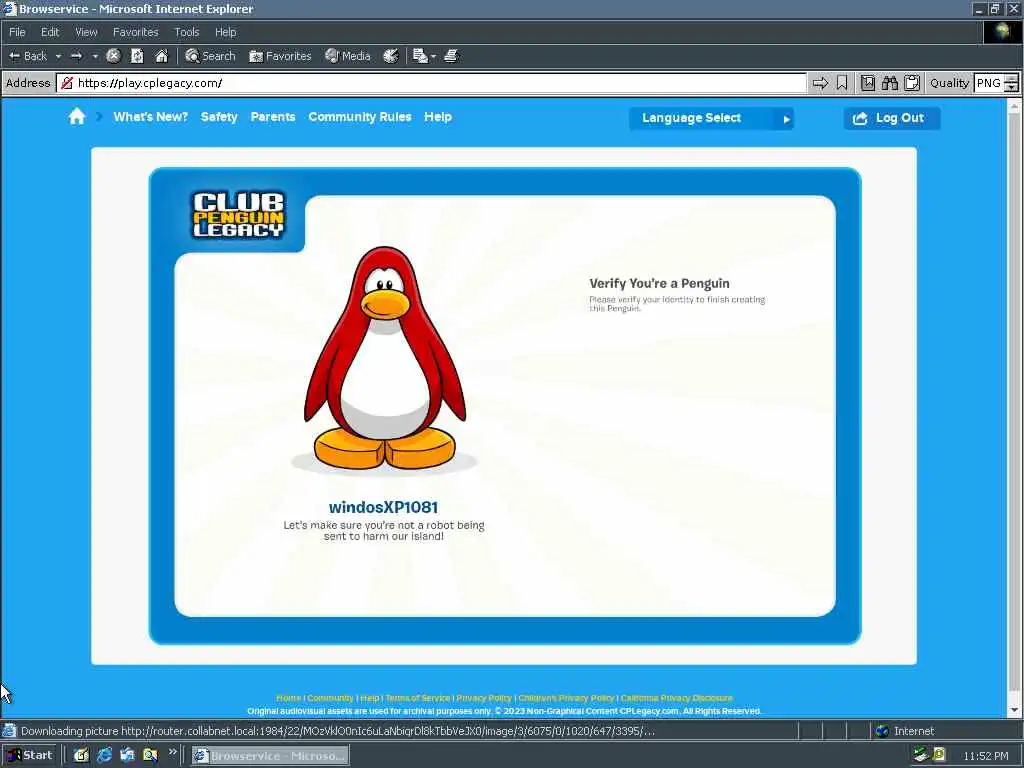The height and width of the screenshot is (768, 1024).
Task: Open the View menu
Action: pos(86,32)
